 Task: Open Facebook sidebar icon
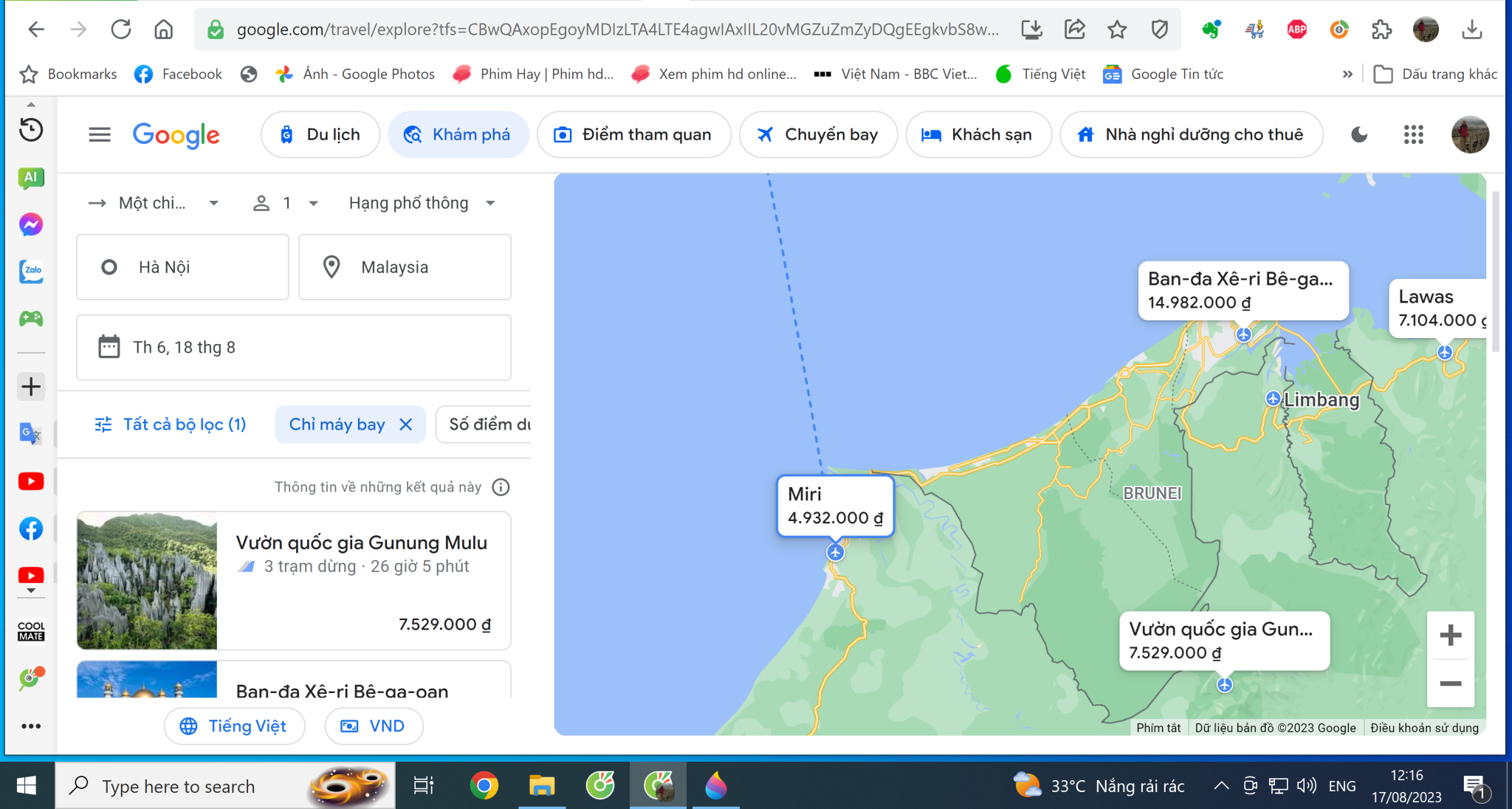click(31, 529)
